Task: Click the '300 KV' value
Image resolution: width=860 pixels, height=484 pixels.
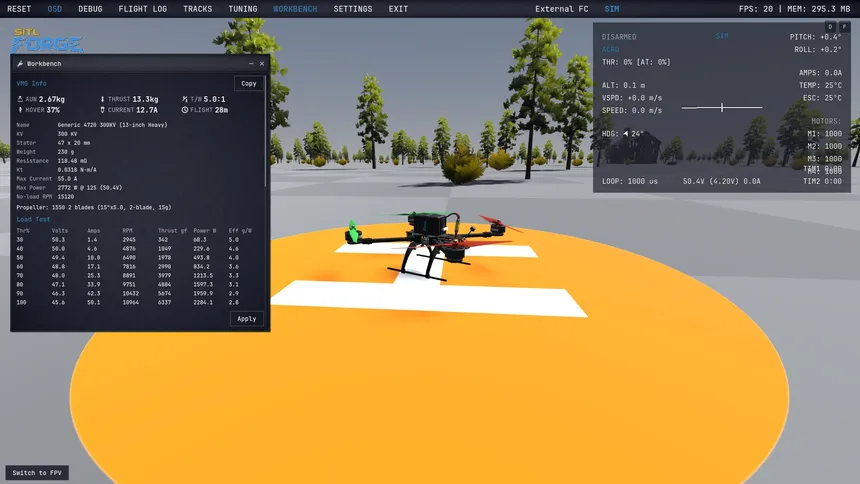Action: tap(67, 134)
